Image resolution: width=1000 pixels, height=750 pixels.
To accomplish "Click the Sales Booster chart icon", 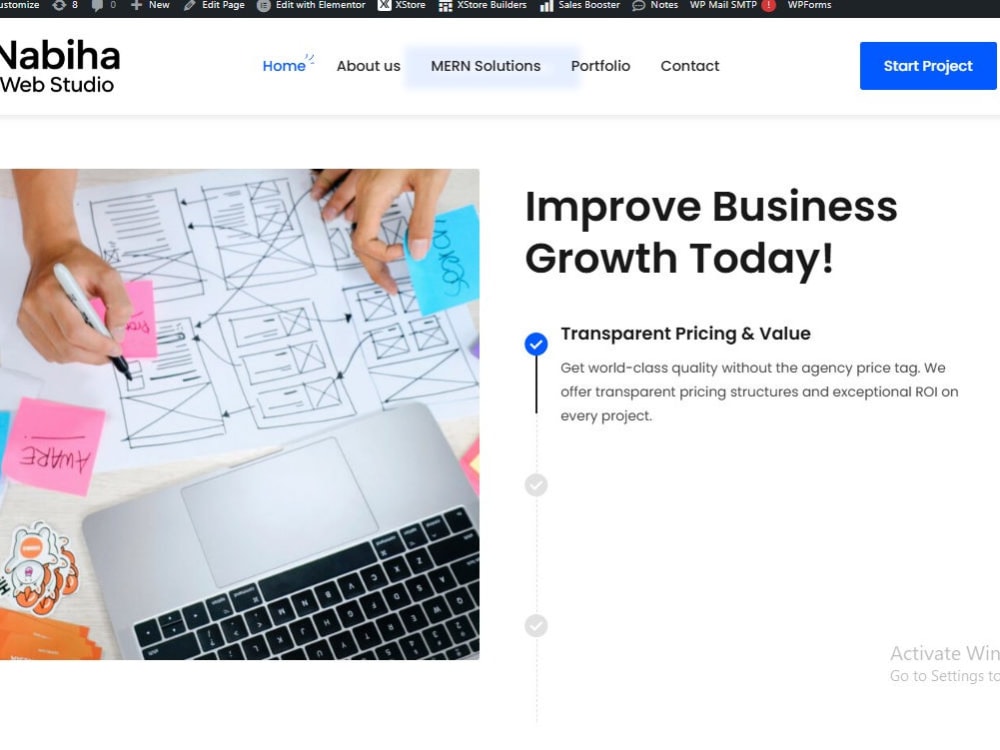I will coord(547,6).
